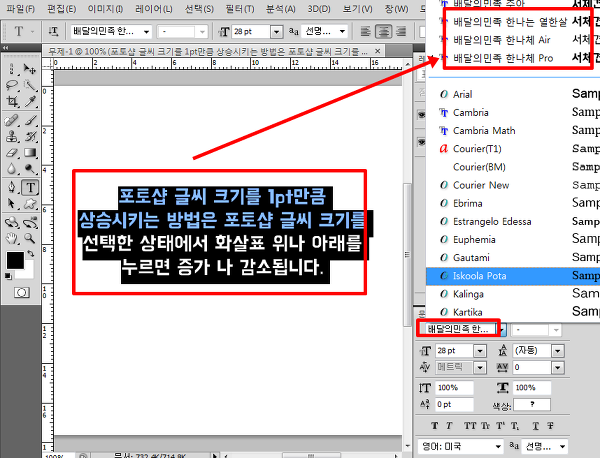Open the 선택(S) menu
The height and width of the screenshot is (458, 600).
pyautogui.click(x=199, y=9)
